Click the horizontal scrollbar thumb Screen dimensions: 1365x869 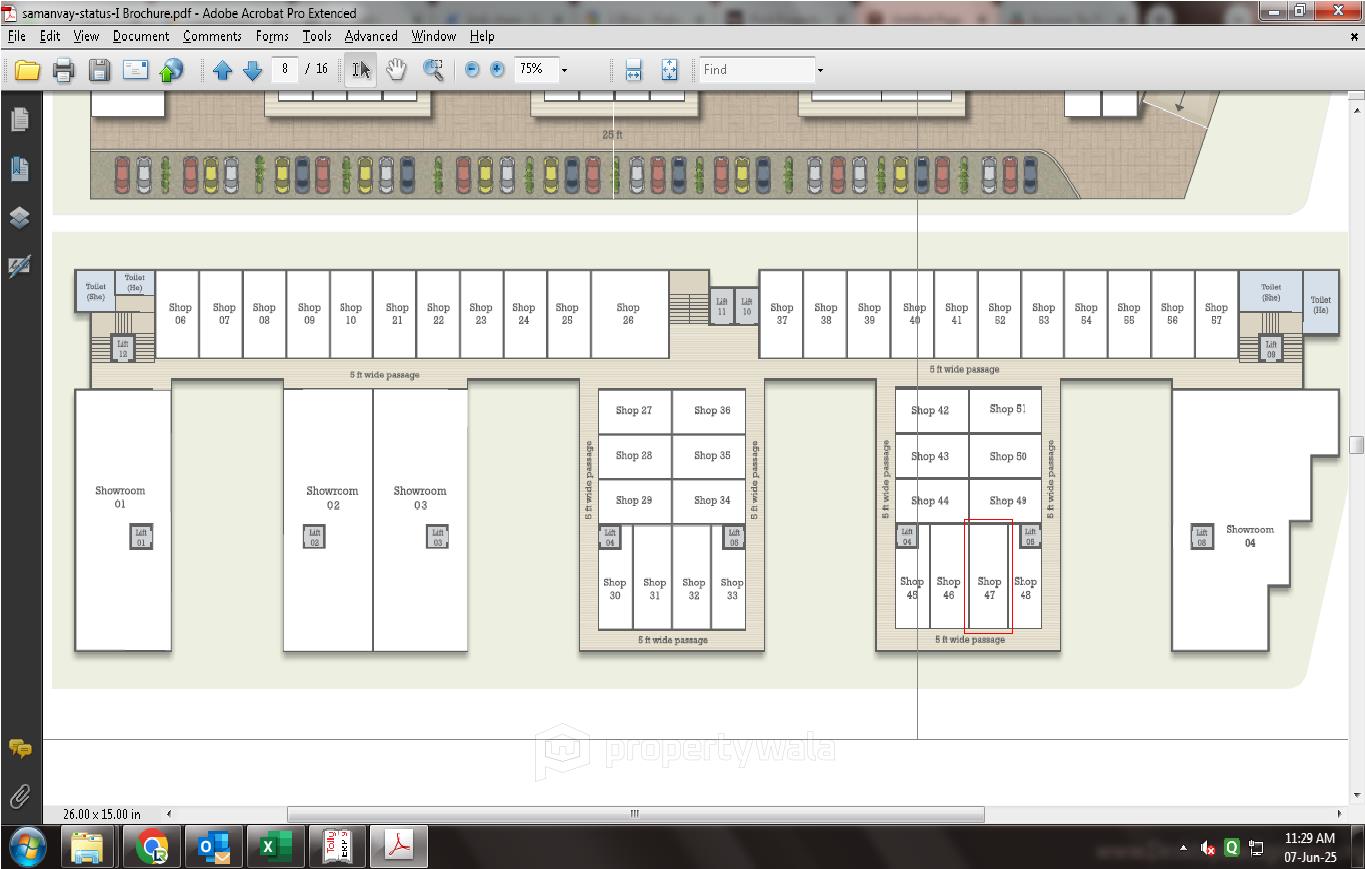pos(635,814)
